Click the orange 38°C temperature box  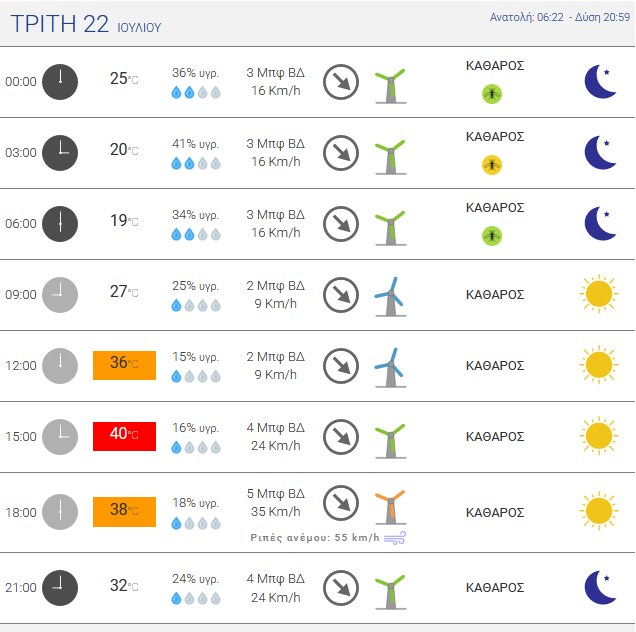tap(125, 512)
